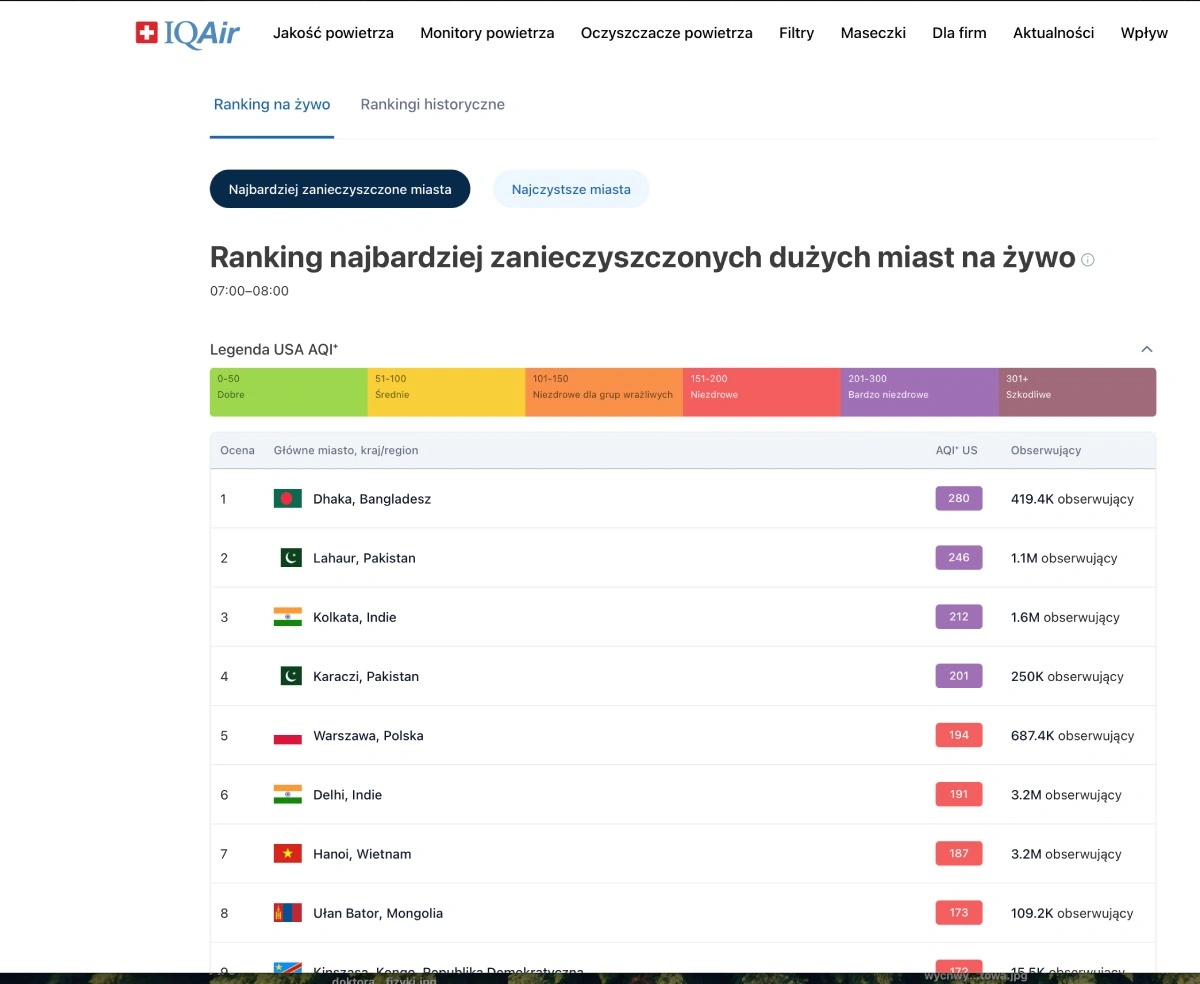Select the Ranking na żywo tab
1200x984 pixels.
pyautogui.click(x=272, y=104)
